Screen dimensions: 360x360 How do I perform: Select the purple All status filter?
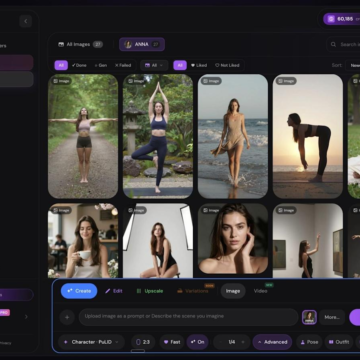click(61, 65)
